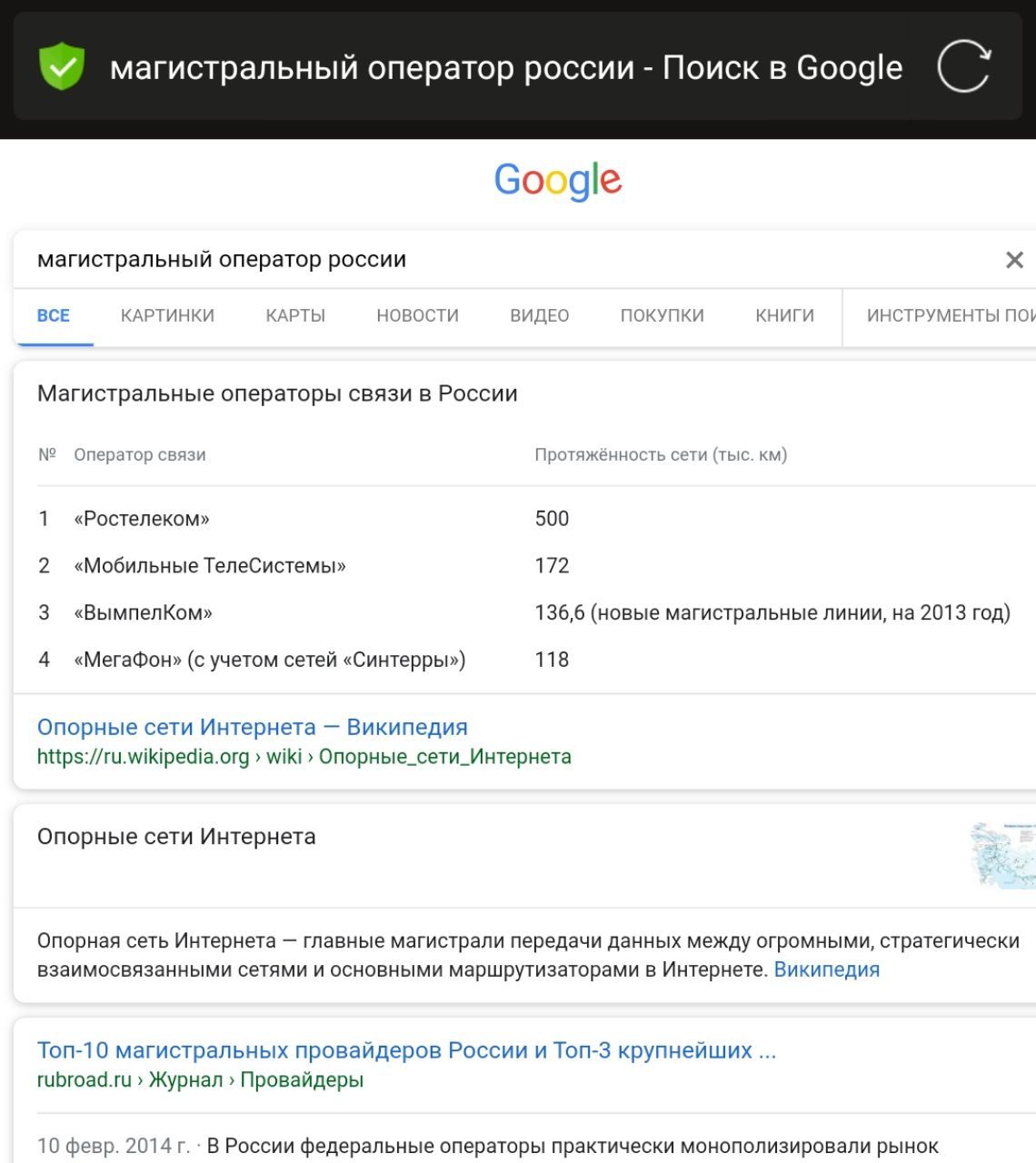Click the ru.wikipedia.org green URL
This screenshot has width=1036, height=1163.
click(304, 757)
